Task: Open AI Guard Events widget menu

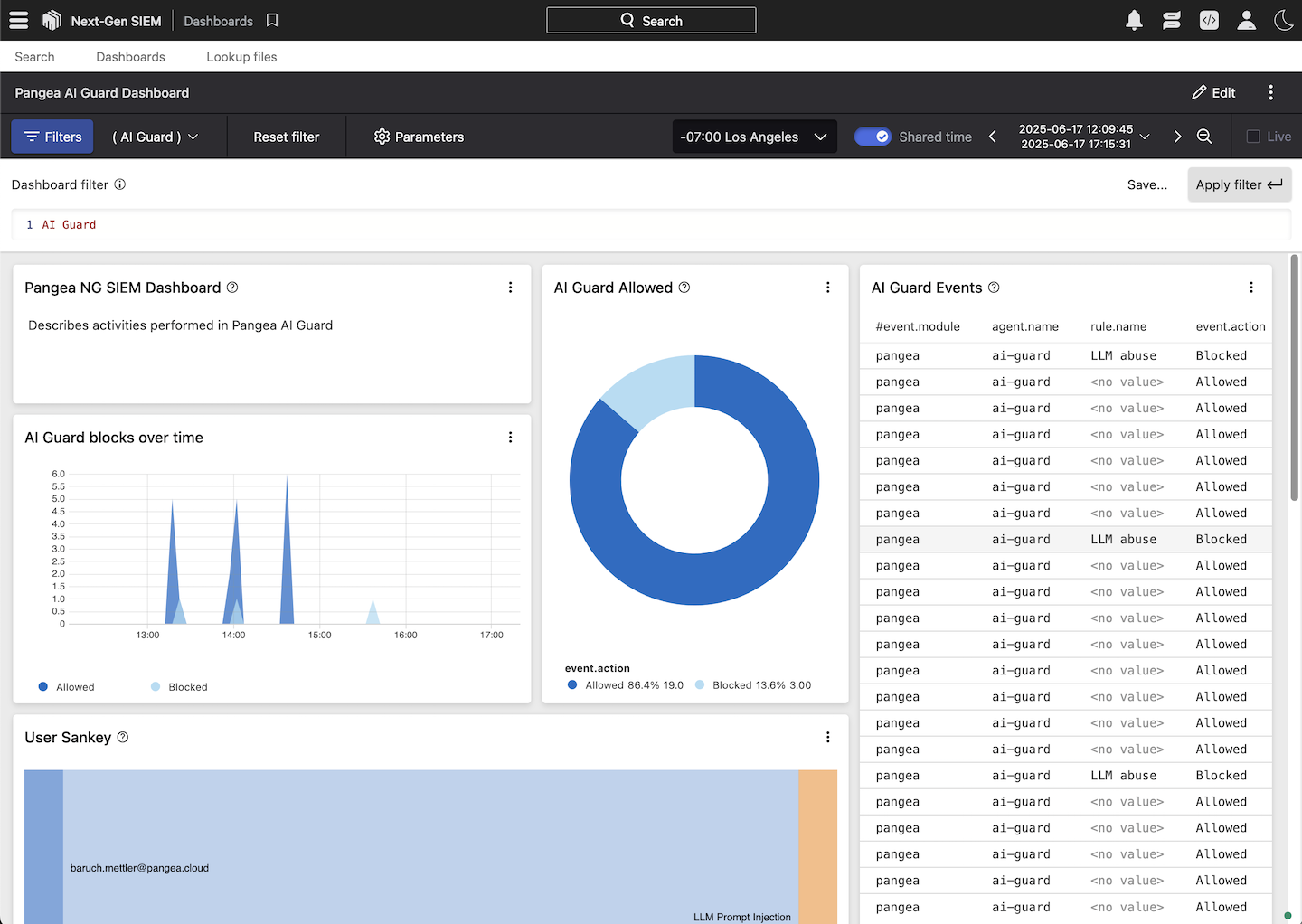Action: [x=1251, y=288]
